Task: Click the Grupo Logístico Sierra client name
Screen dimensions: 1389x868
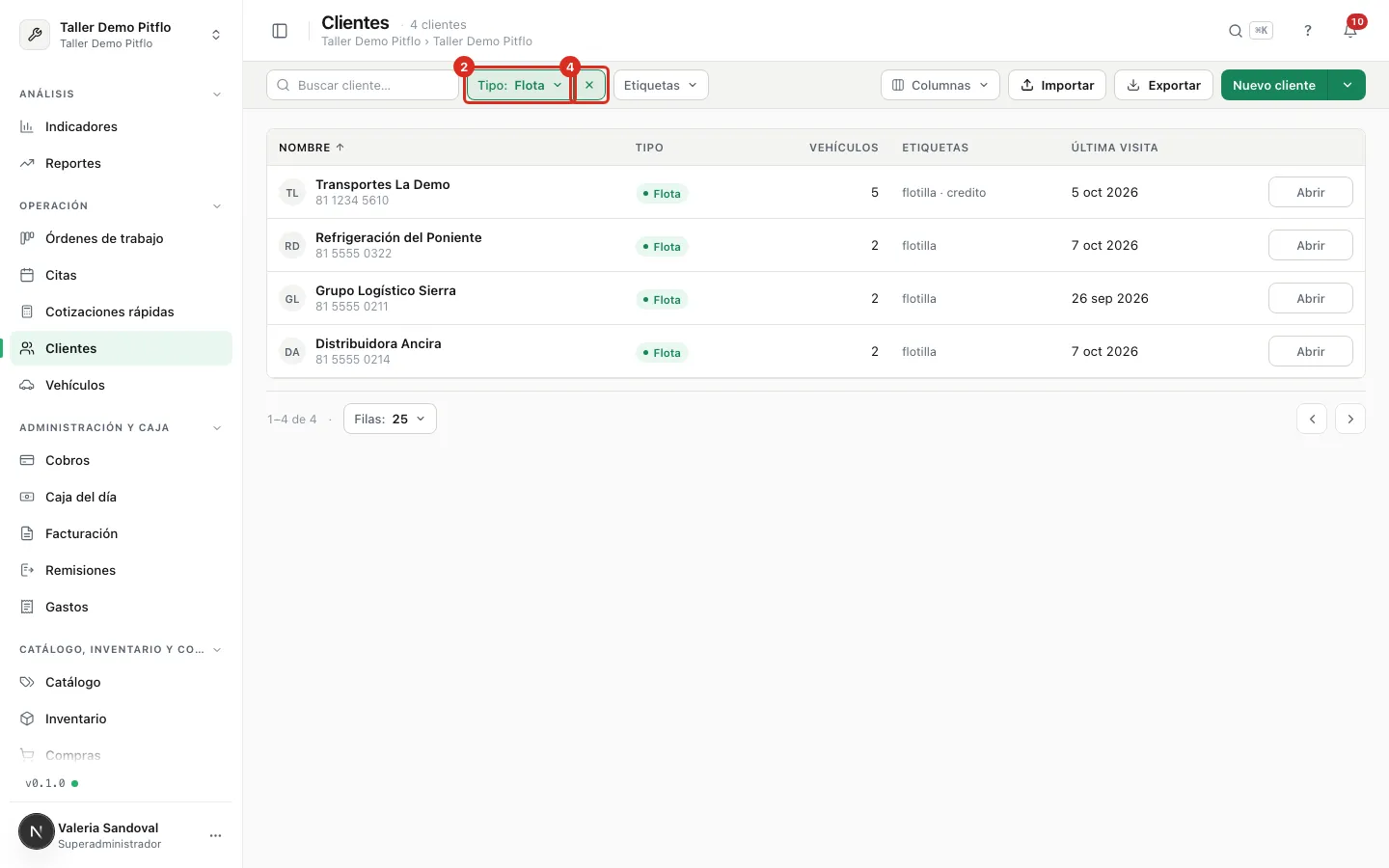Action: click(386, 290)
